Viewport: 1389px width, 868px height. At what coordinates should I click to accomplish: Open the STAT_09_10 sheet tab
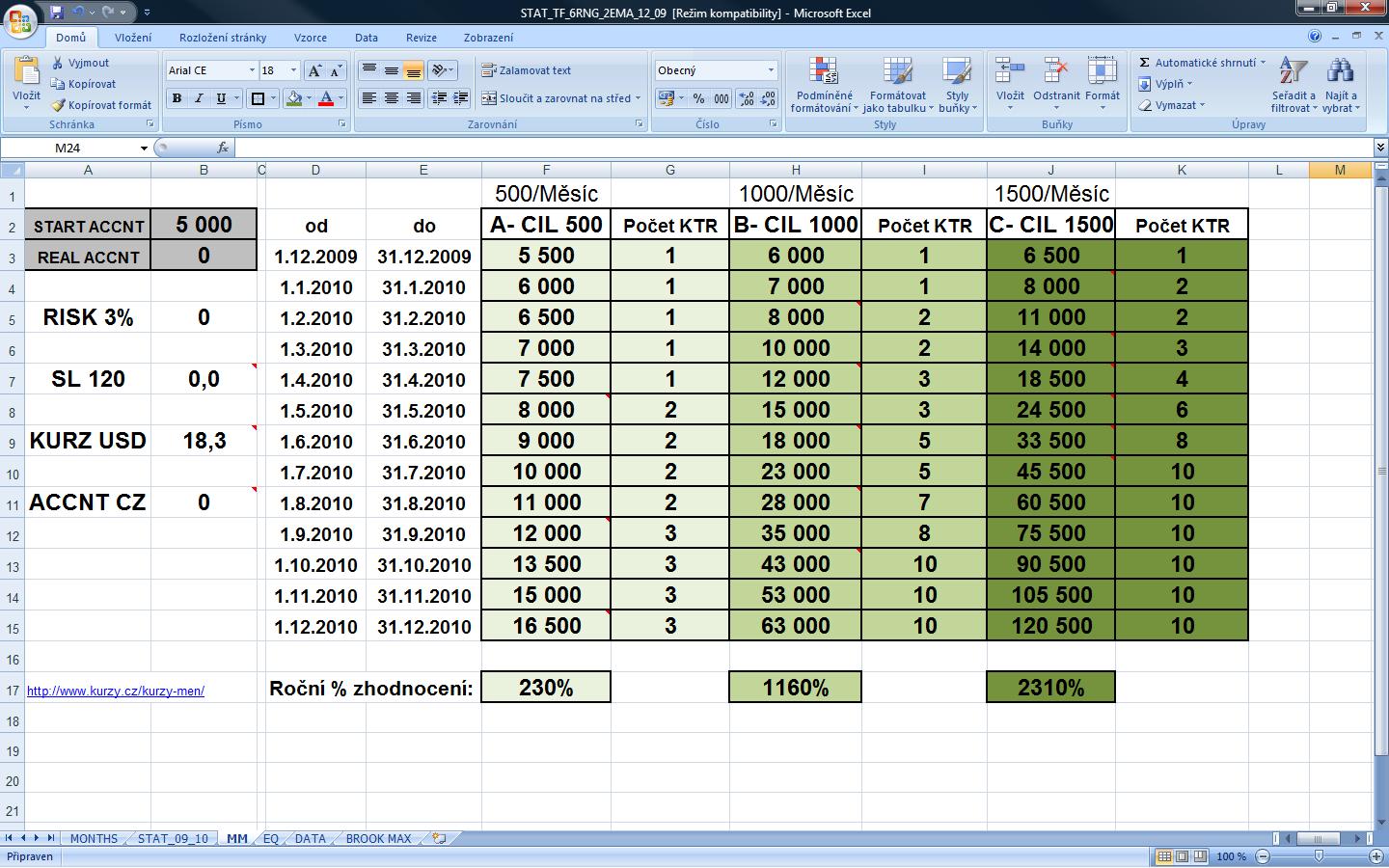pyautogui.click(x=173, y=838)
